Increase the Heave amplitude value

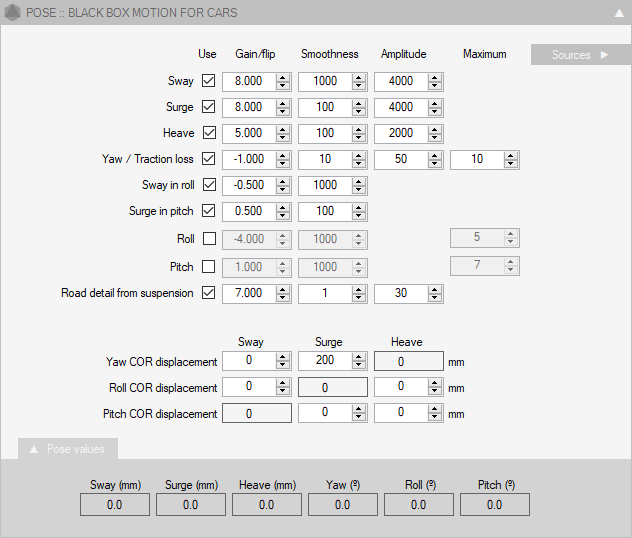434,129
